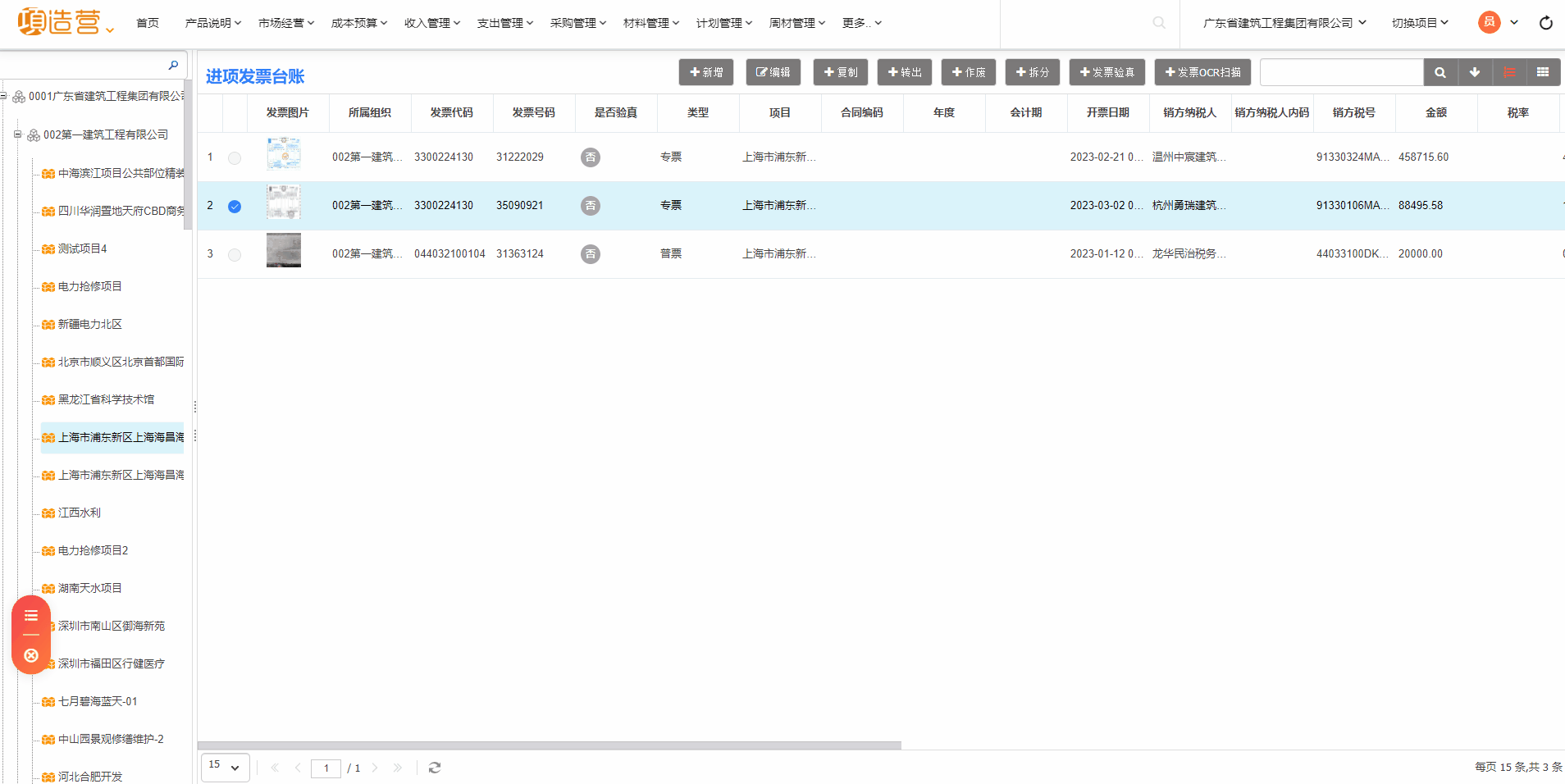Open 市场经营 dropdown menu
Screen dimensions: 1565x784
click(x=286, y=23)
